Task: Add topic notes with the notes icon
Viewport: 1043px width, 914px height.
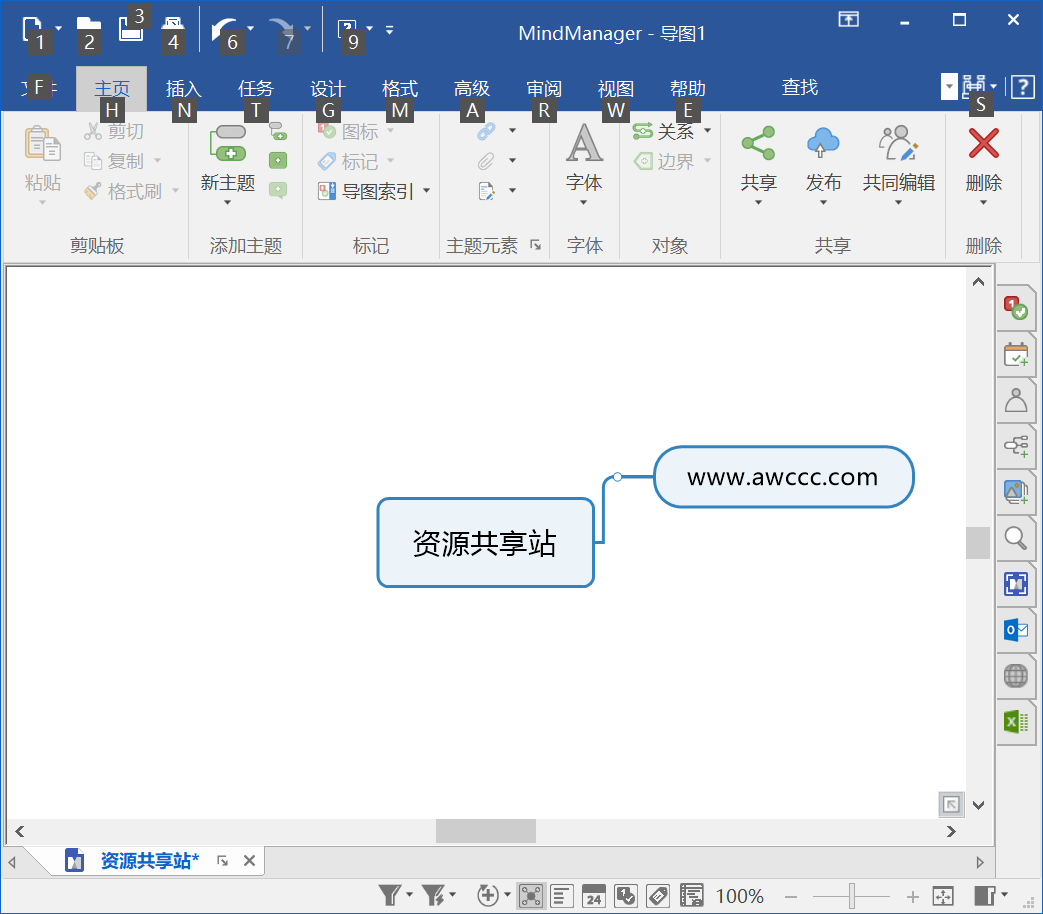Action: coord(486,192)
